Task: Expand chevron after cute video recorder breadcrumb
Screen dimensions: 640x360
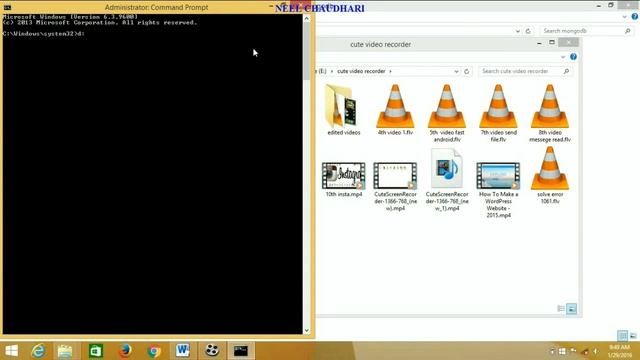Action: [x=390, y=71]
